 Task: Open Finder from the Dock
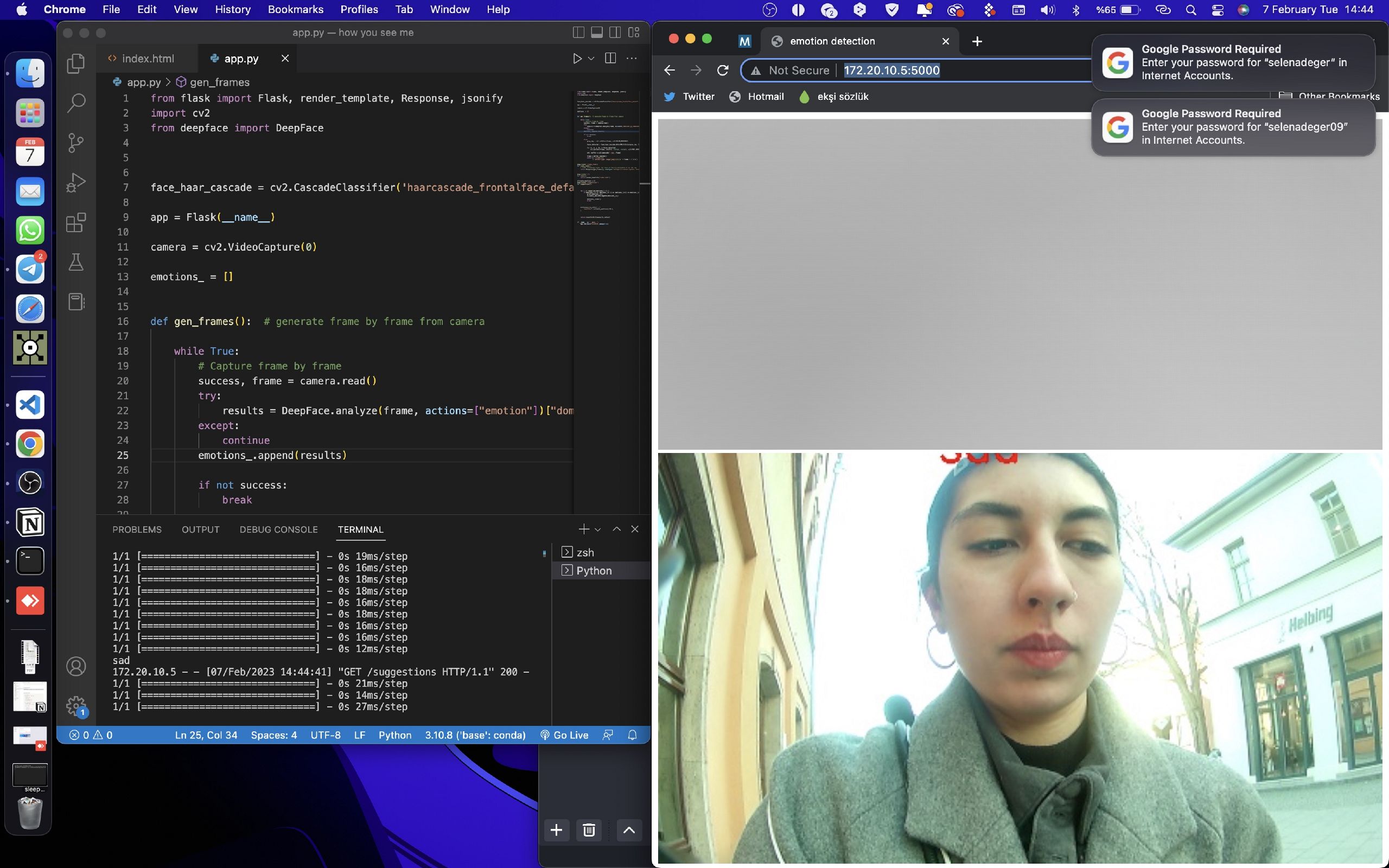point(30,73)
